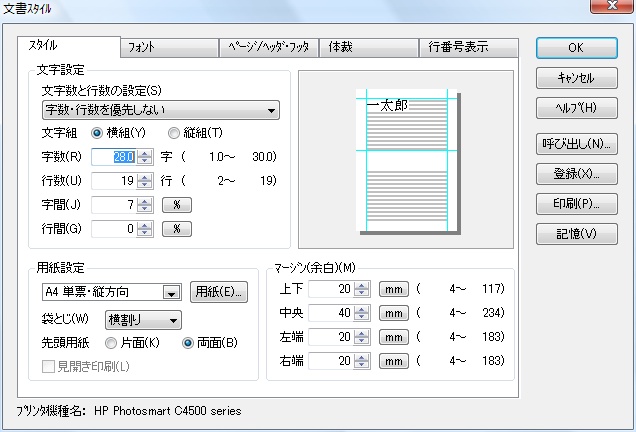The width and height of the screenshot is (636, 432).
Task: Click the キャンセル button
Action: (576, 78)
